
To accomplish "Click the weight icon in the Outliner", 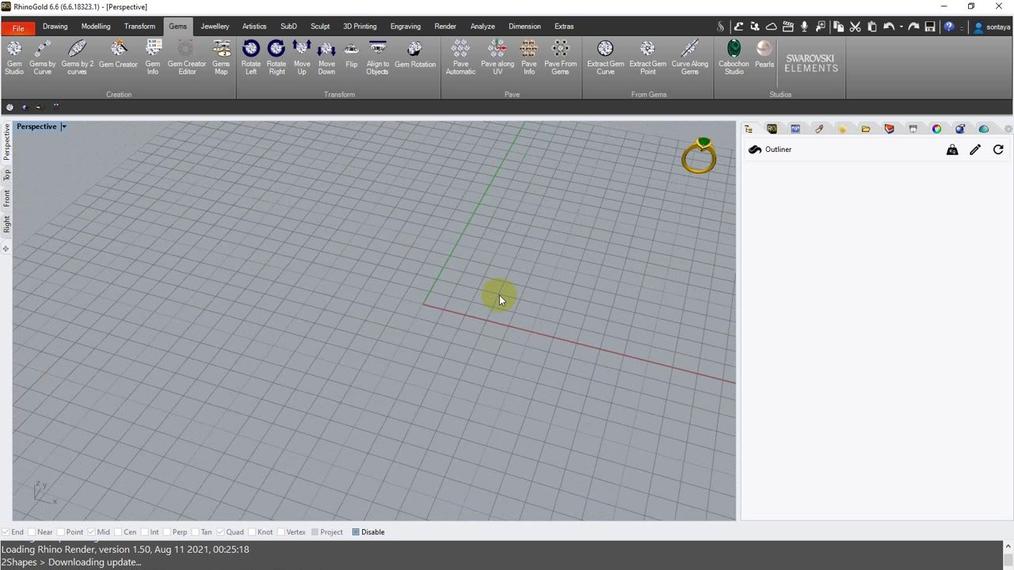I will (952, 149).
